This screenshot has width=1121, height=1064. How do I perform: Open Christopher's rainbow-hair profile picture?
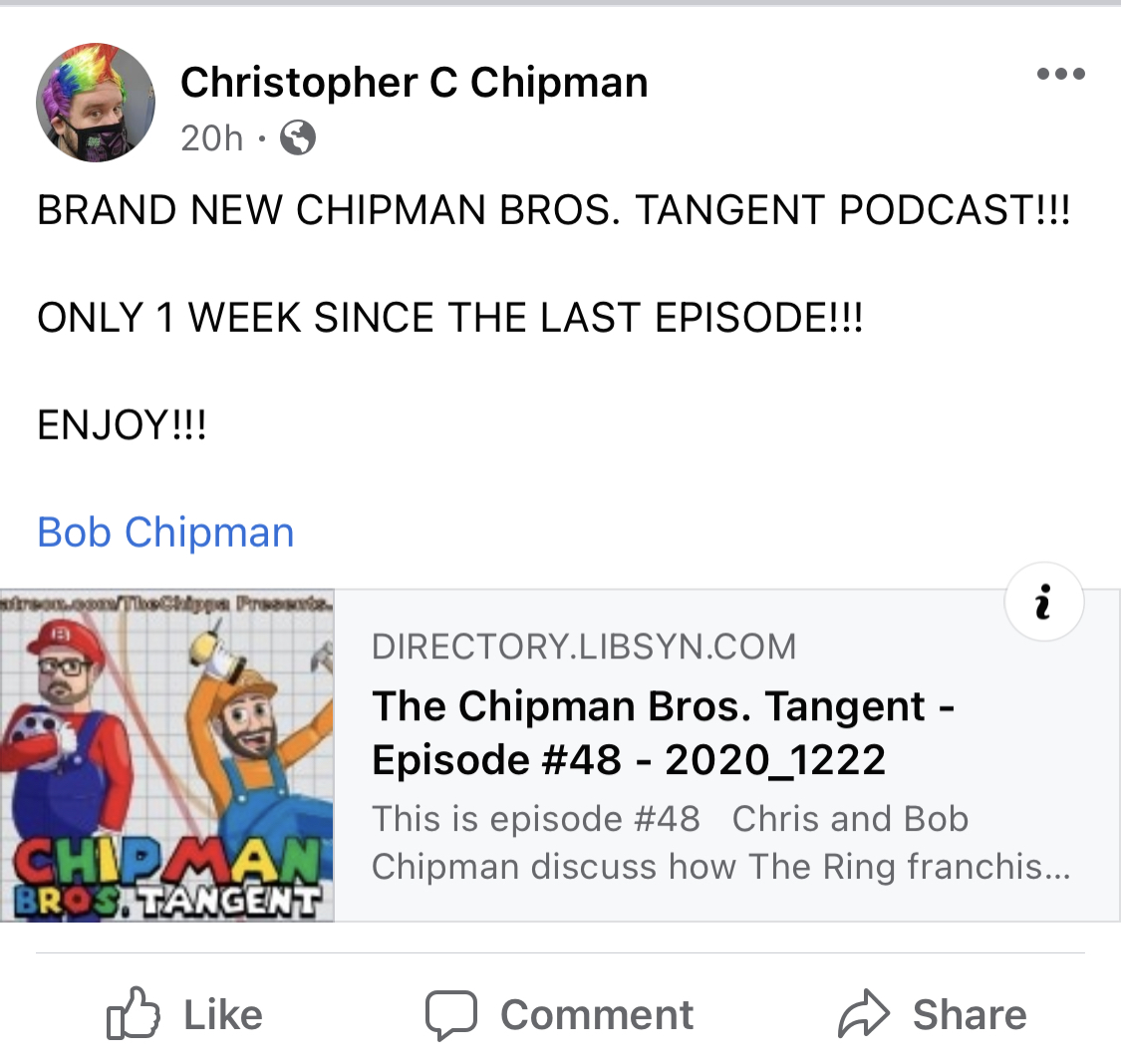pyautogui.click(x=95, y=103)
